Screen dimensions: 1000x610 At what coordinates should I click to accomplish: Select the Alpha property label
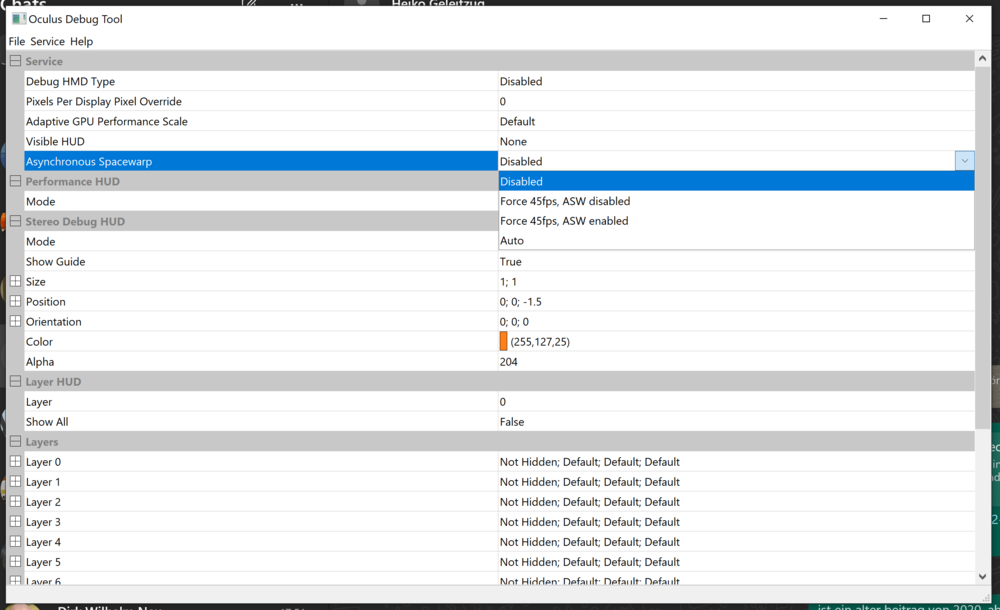point(40,362)
